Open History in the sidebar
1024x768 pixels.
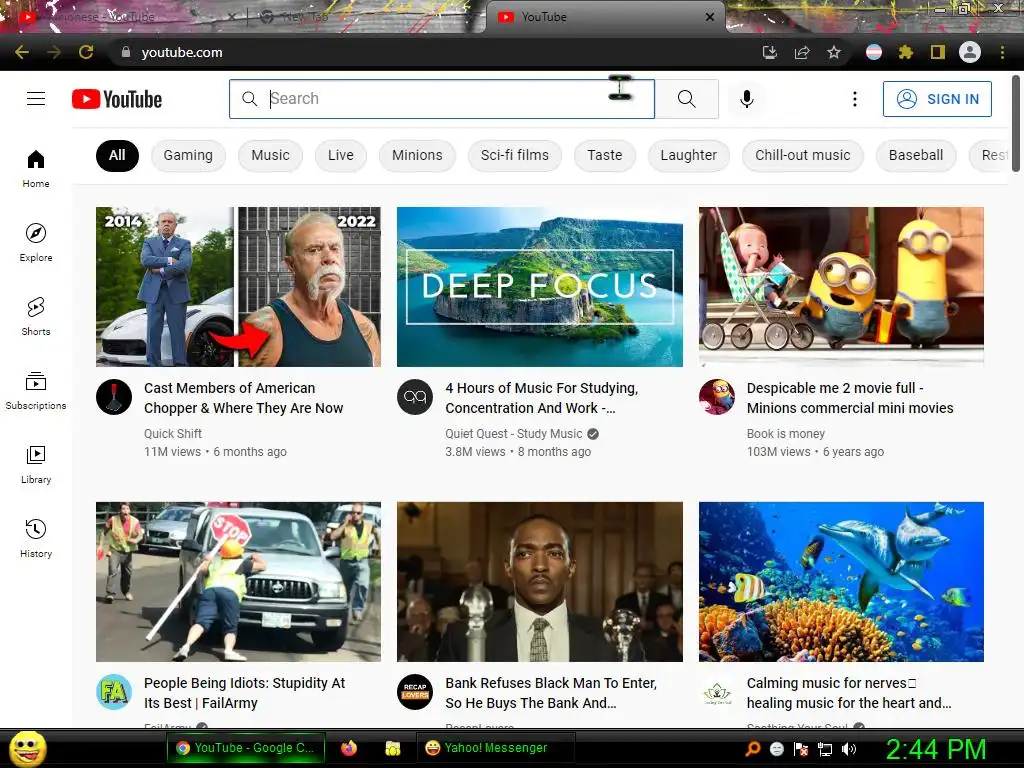coord(36,538)
